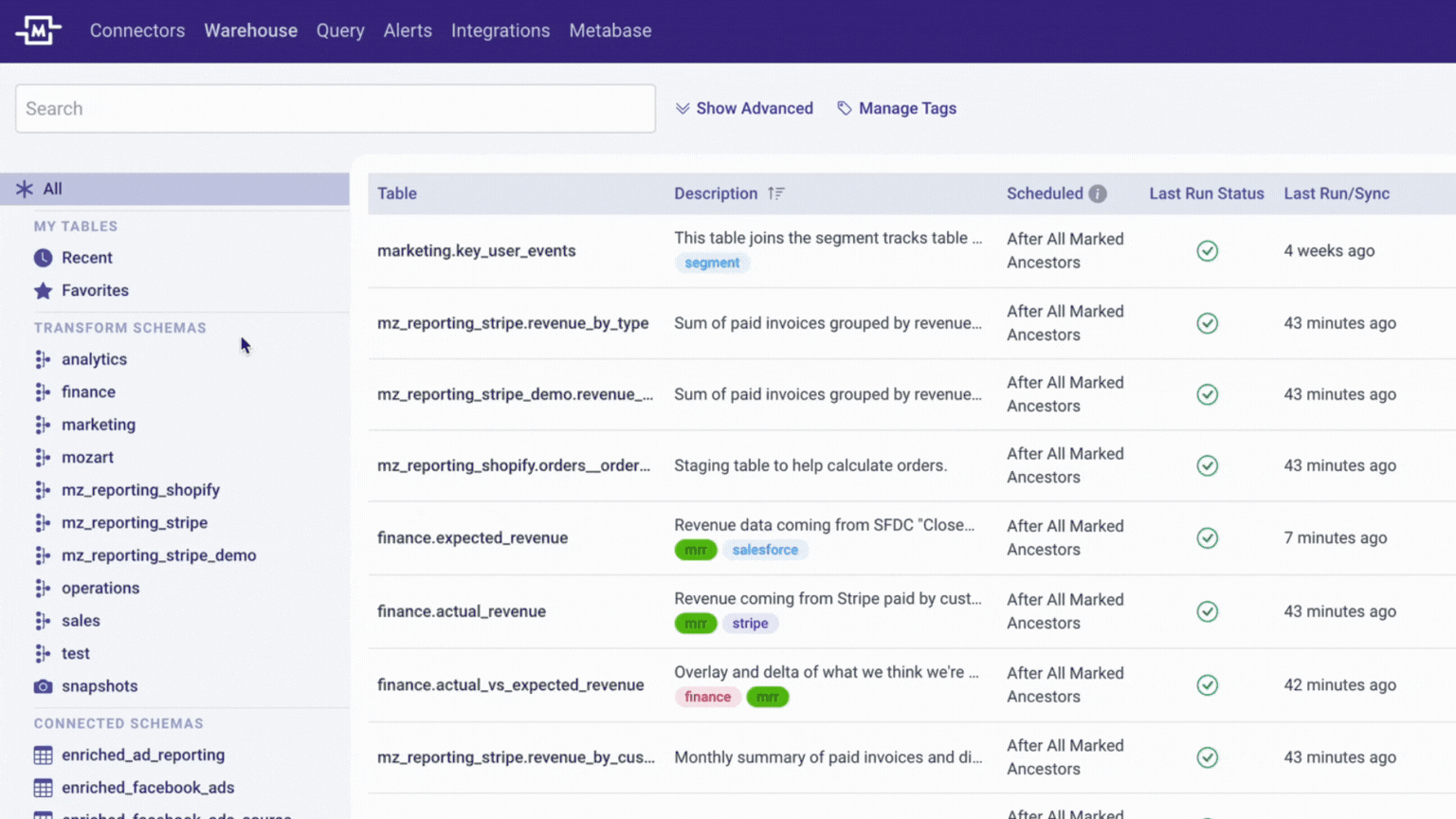The width and height of the screenshot is (1456, 819).
Task: Sort by the Last Run Status header
Action: pyautogui.click(x=1207, y=193)
